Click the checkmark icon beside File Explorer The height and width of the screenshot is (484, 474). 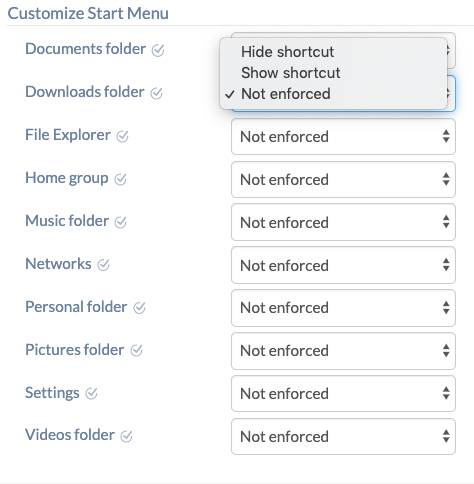122,136
